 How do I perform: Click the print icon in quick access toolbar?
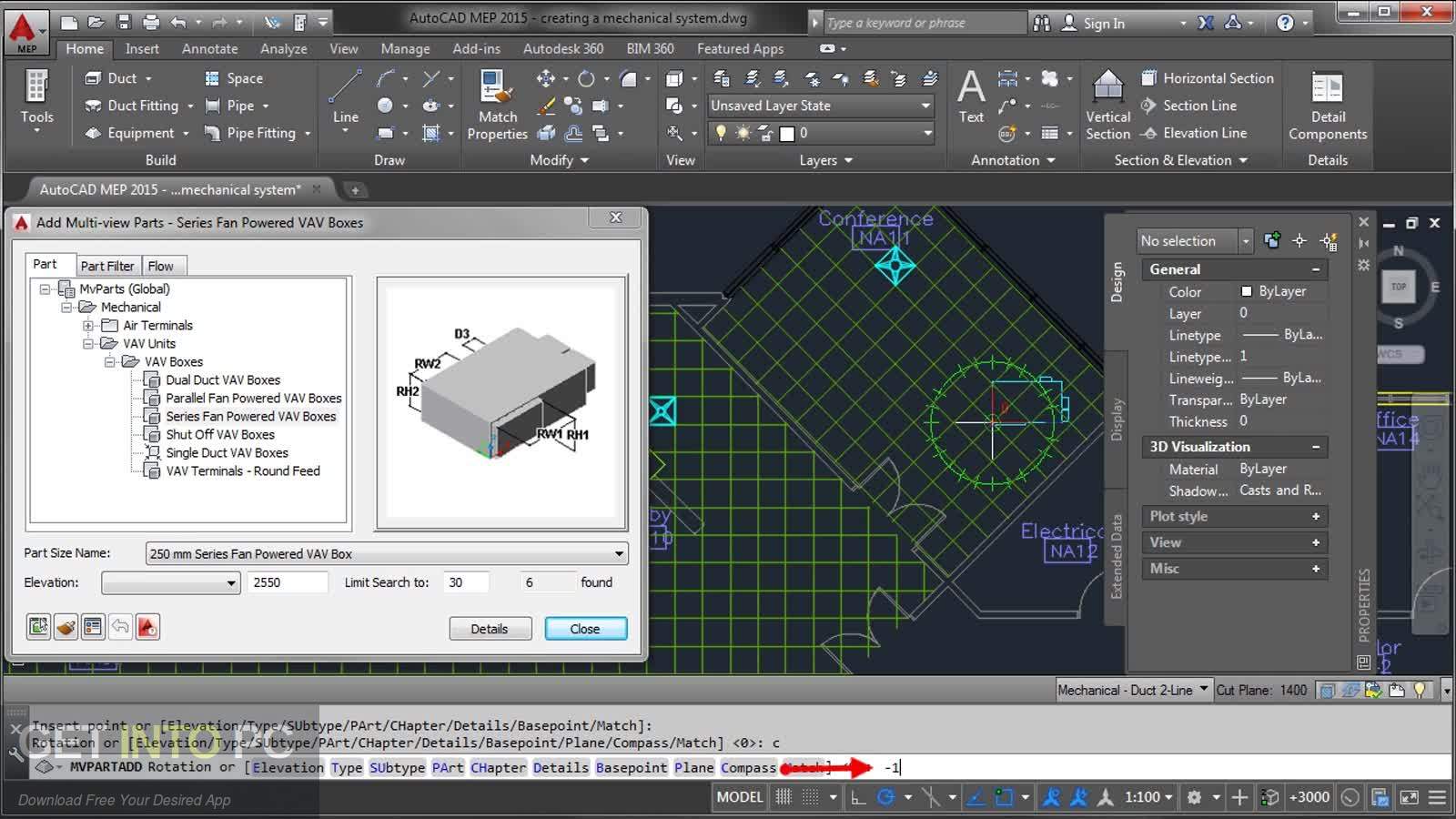pos(151,22)
